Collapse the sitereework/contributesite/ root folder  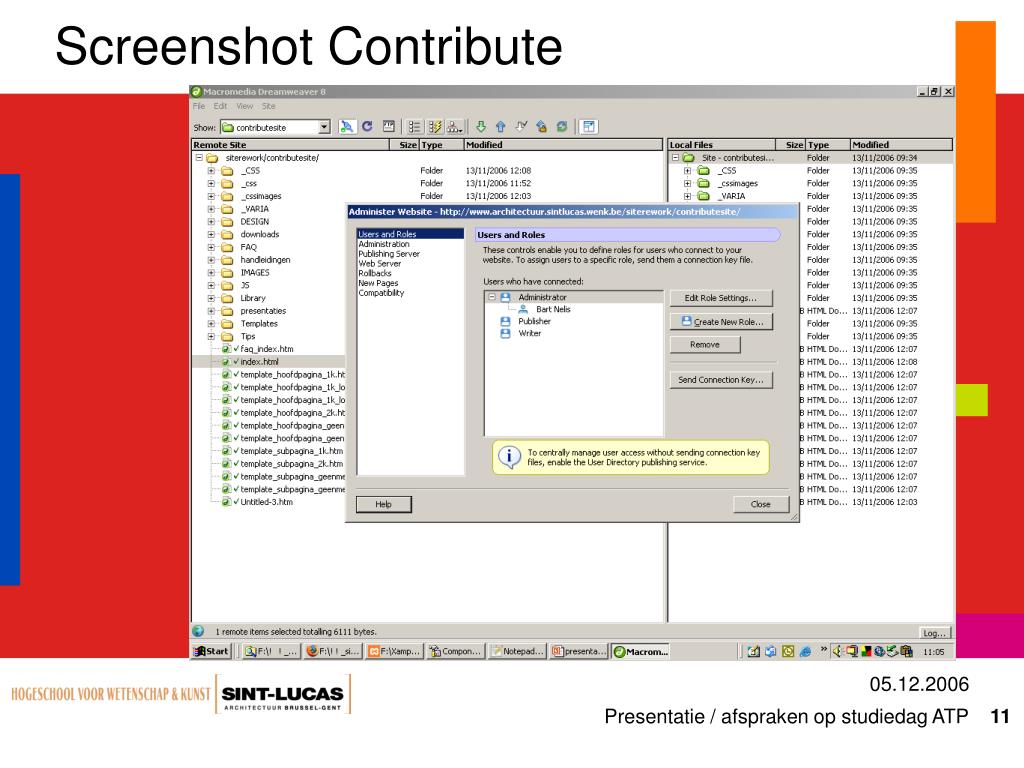(x=199, y=158)
